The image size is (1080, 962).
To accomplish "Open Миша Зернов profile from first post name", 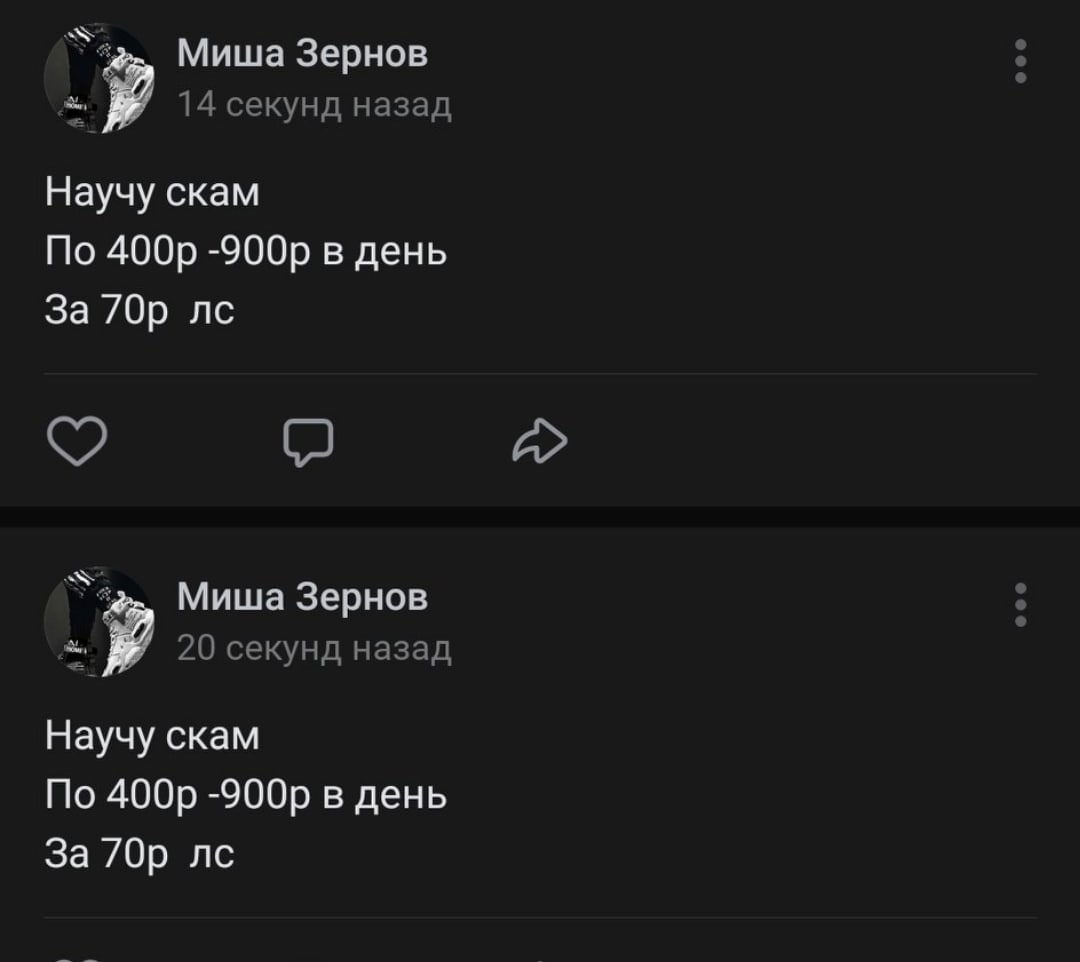I will tap(302, 53).
